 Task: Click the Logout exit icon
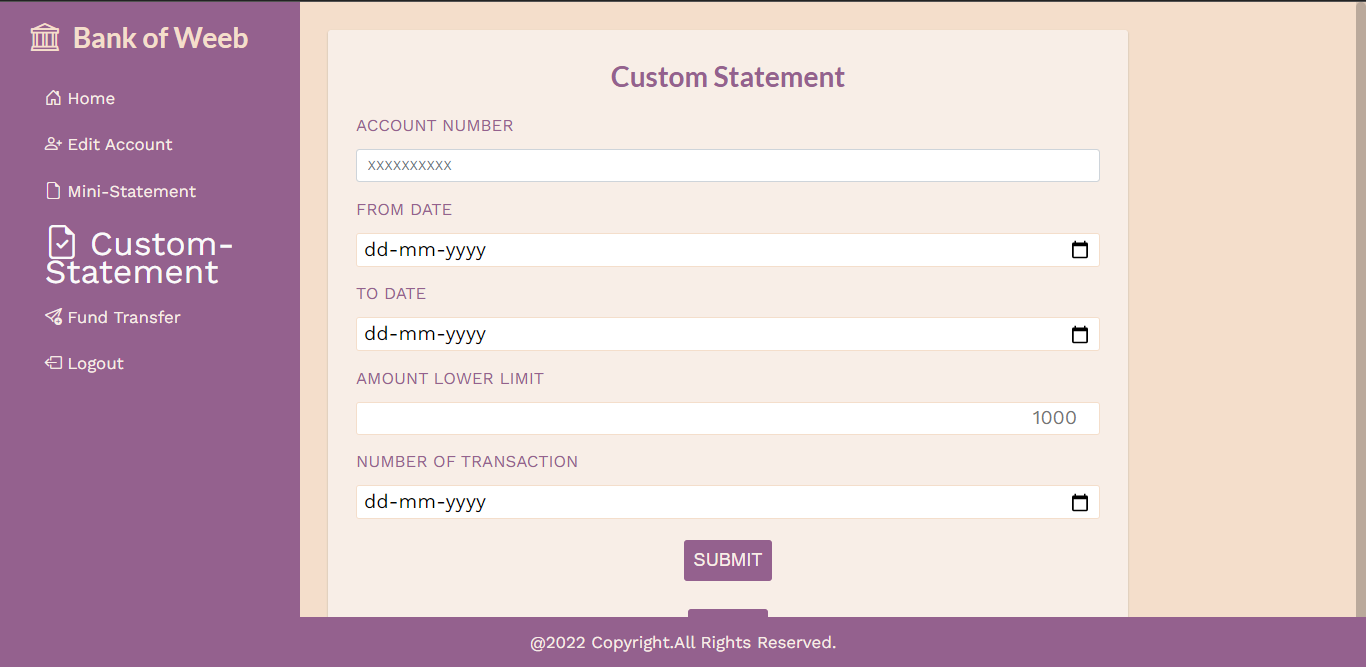53,362
